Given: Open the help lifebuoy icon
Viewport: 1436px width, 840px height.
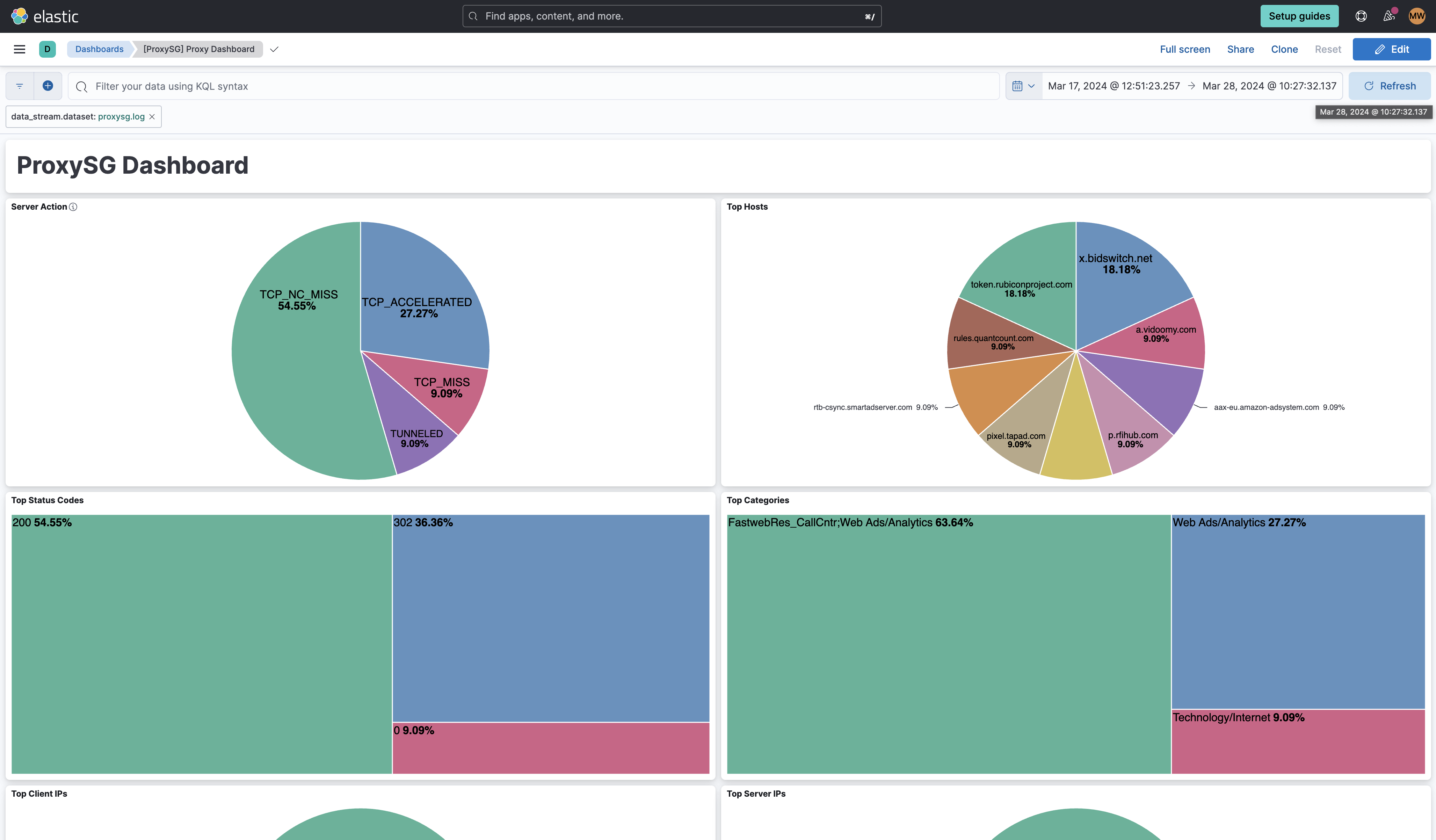Looking at the screenshot, I should point(1361,16).
